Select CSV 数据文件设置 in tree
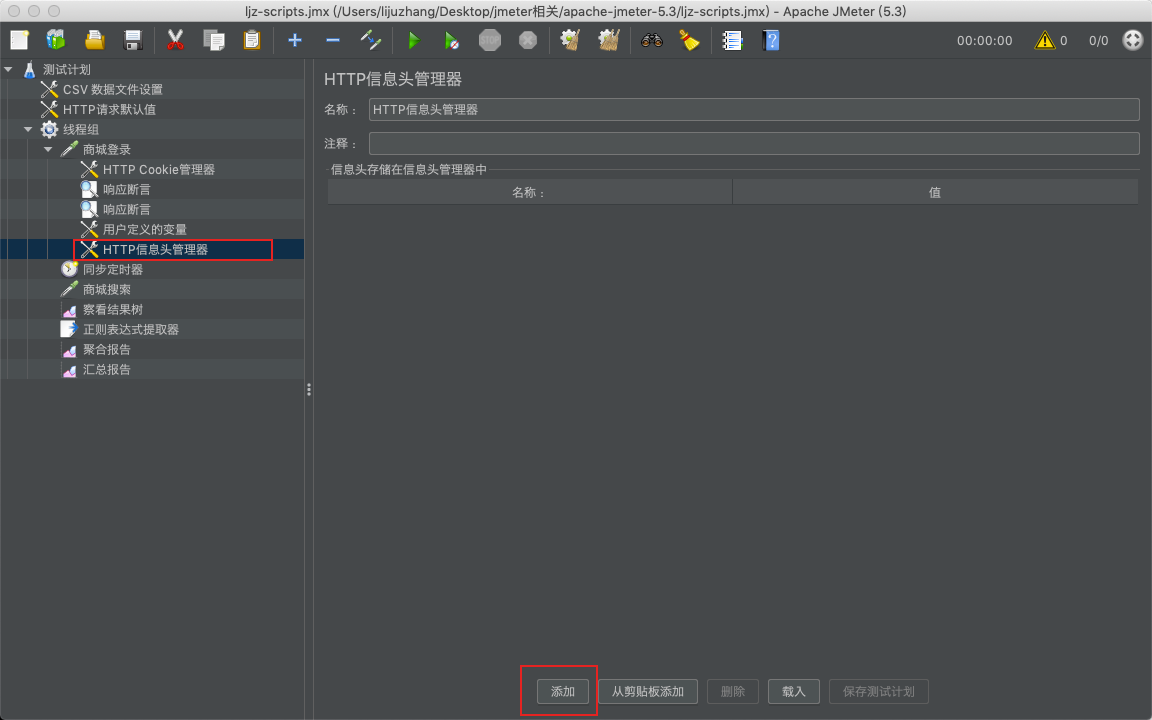 [x=112, y=90]
